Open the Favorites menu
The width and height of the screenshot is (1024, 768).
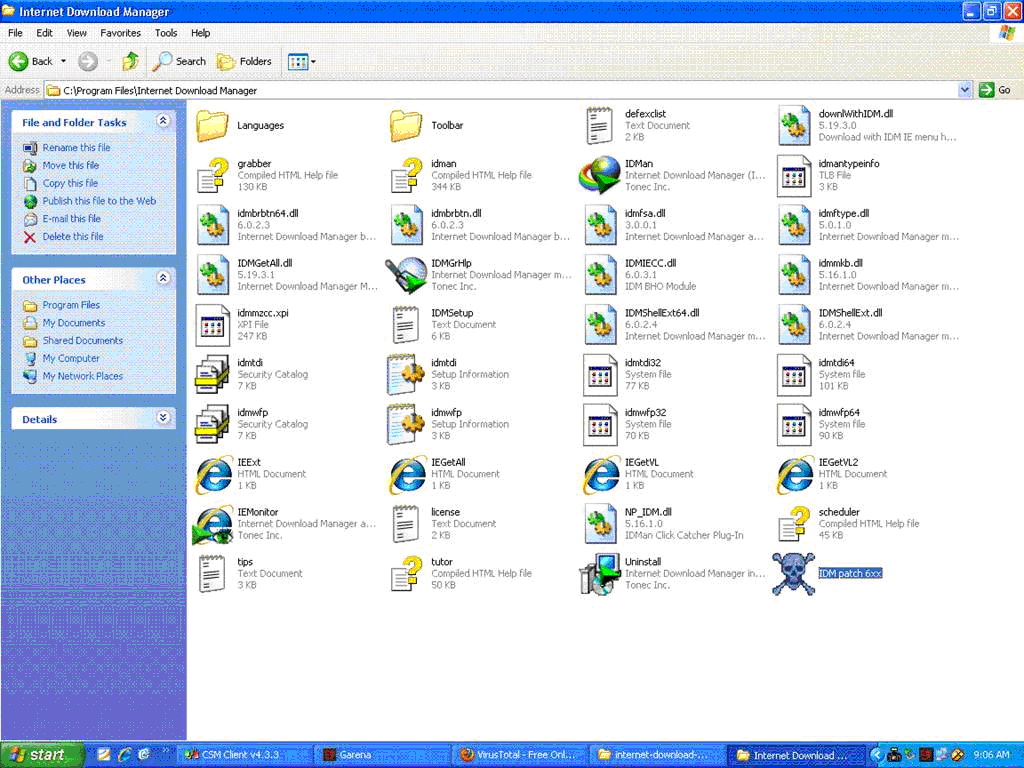click(120, 33)
